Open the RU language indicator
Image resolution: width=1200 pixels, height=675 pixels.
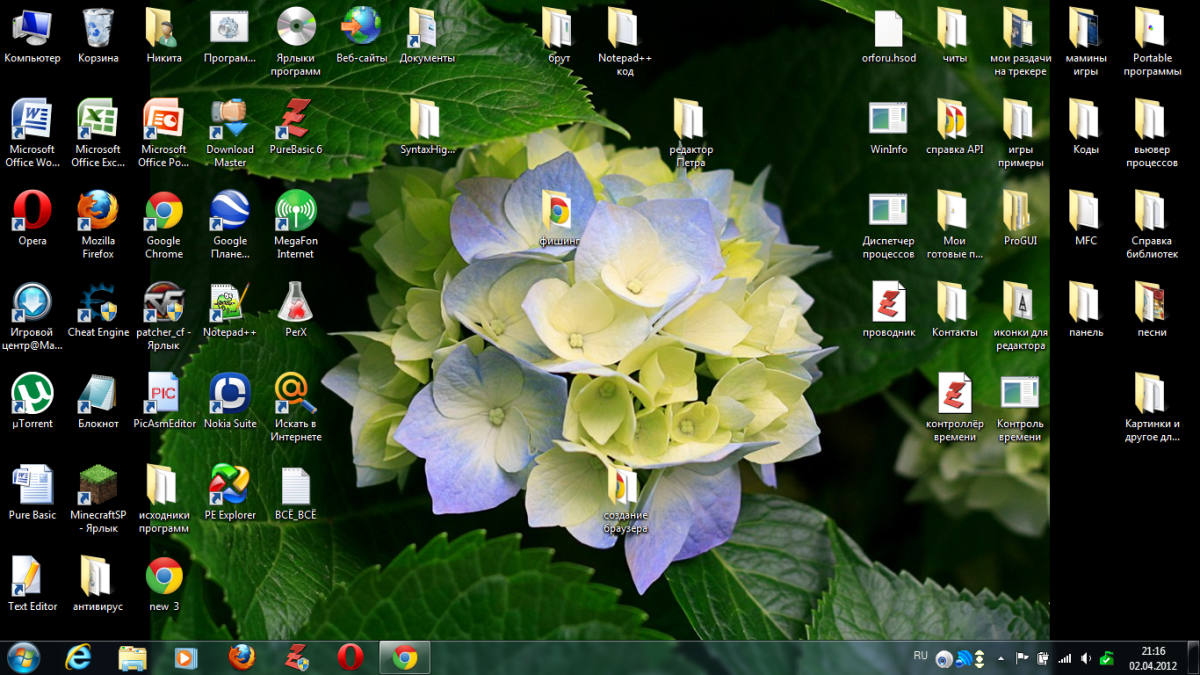click(x=920, y=656)
